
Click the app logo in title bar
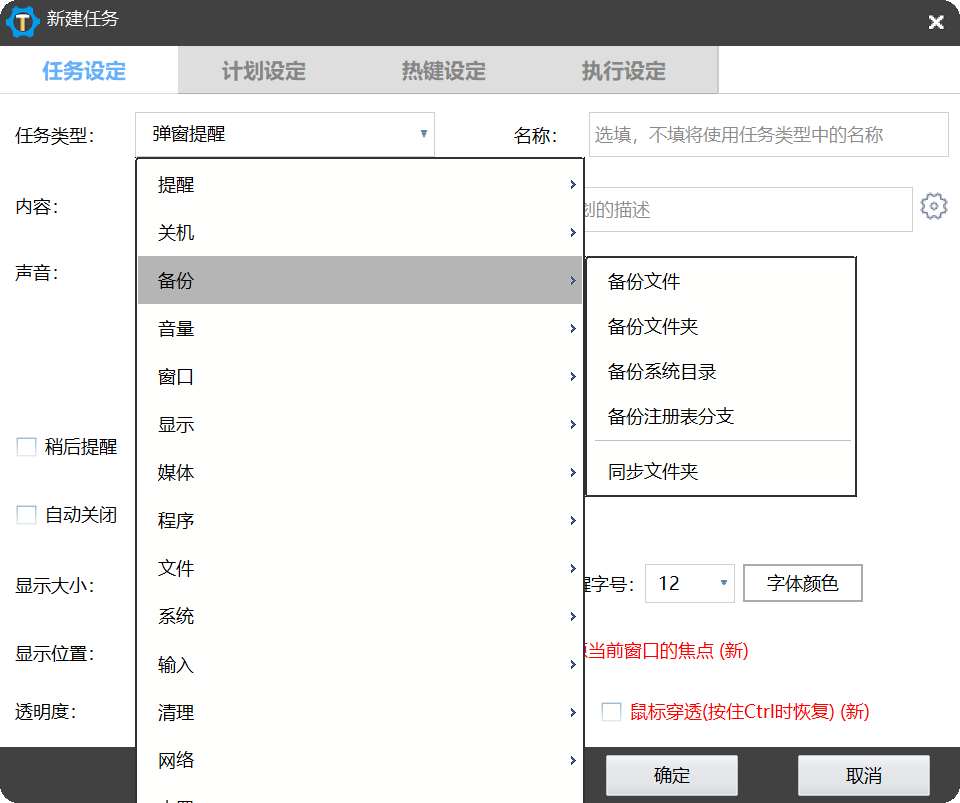[x=22, y=21]
